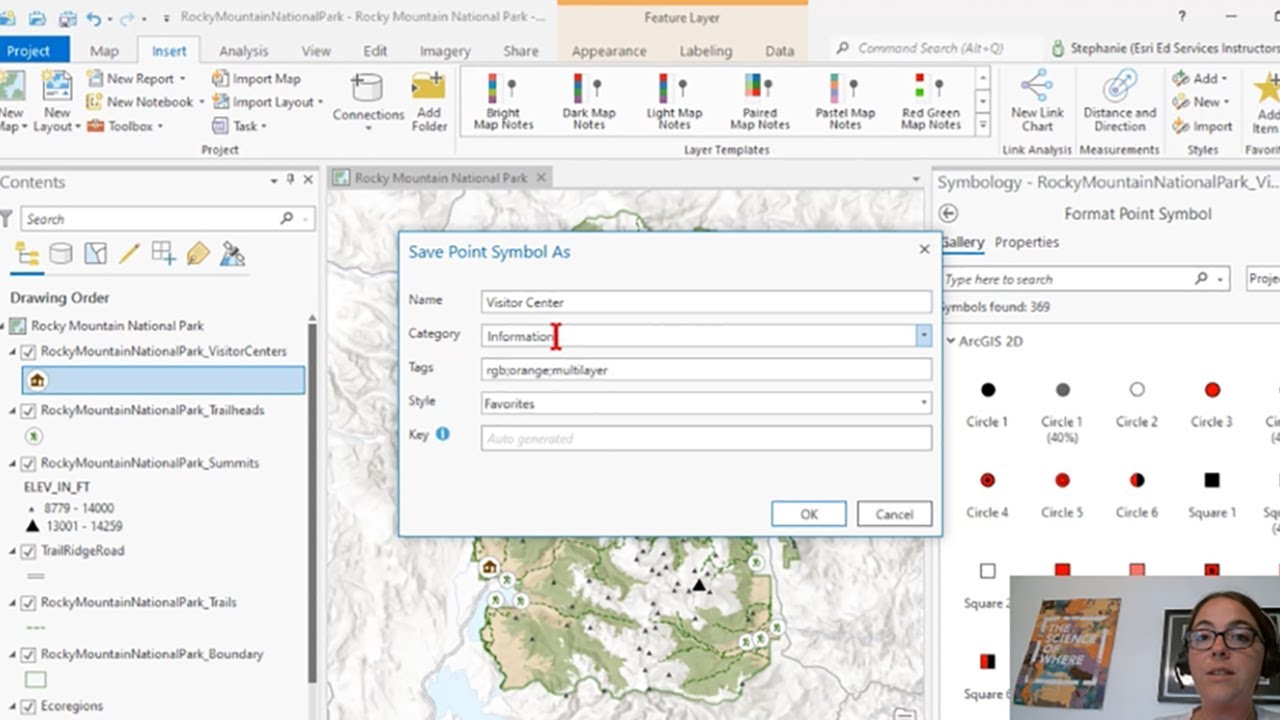Viewport: 1280px width, 720px height.
Task: Toggle TrailRidgeRoad layer checkbox
Action: tap(28, 551)
